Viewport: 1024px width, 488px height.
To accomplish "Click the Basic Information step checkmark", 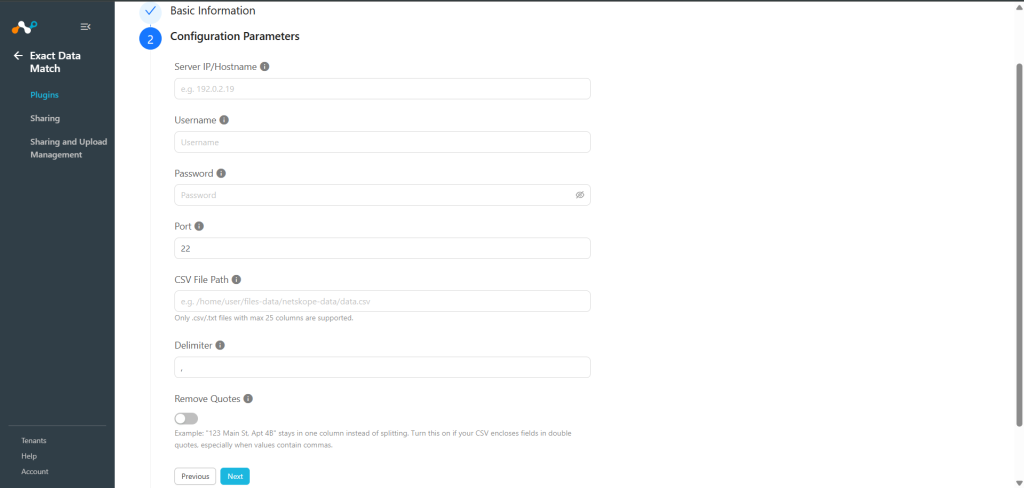I will 150,11.
